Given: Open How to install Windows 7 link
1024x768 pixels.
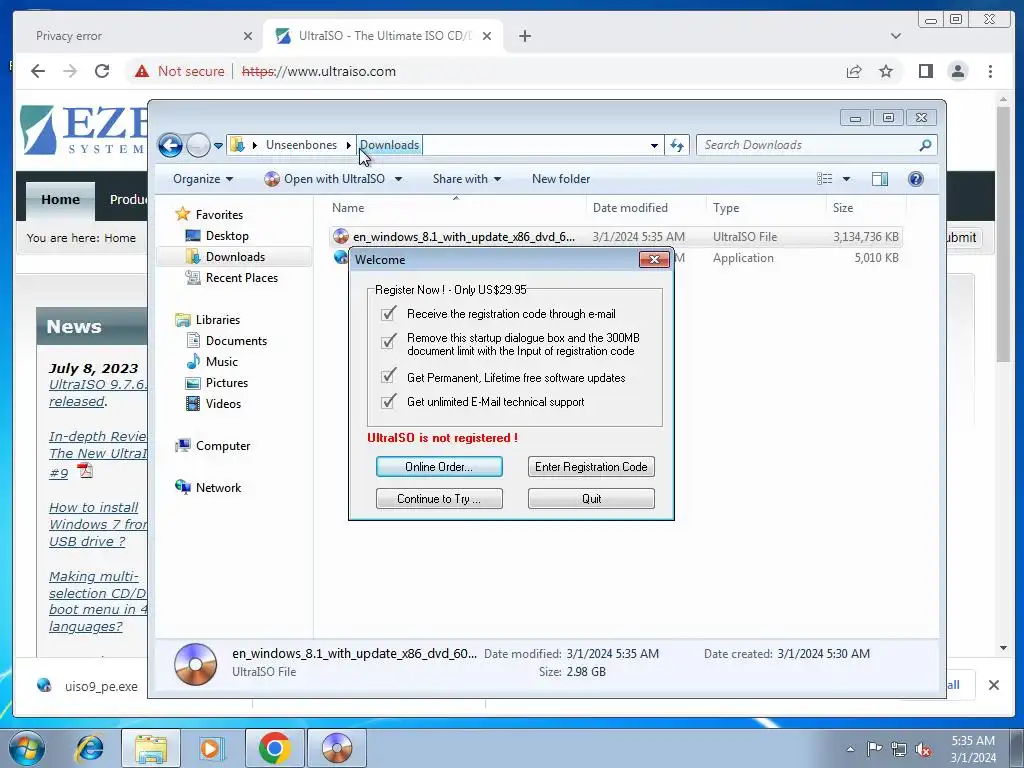Looking at the screenshot, I should pos(98,524).
